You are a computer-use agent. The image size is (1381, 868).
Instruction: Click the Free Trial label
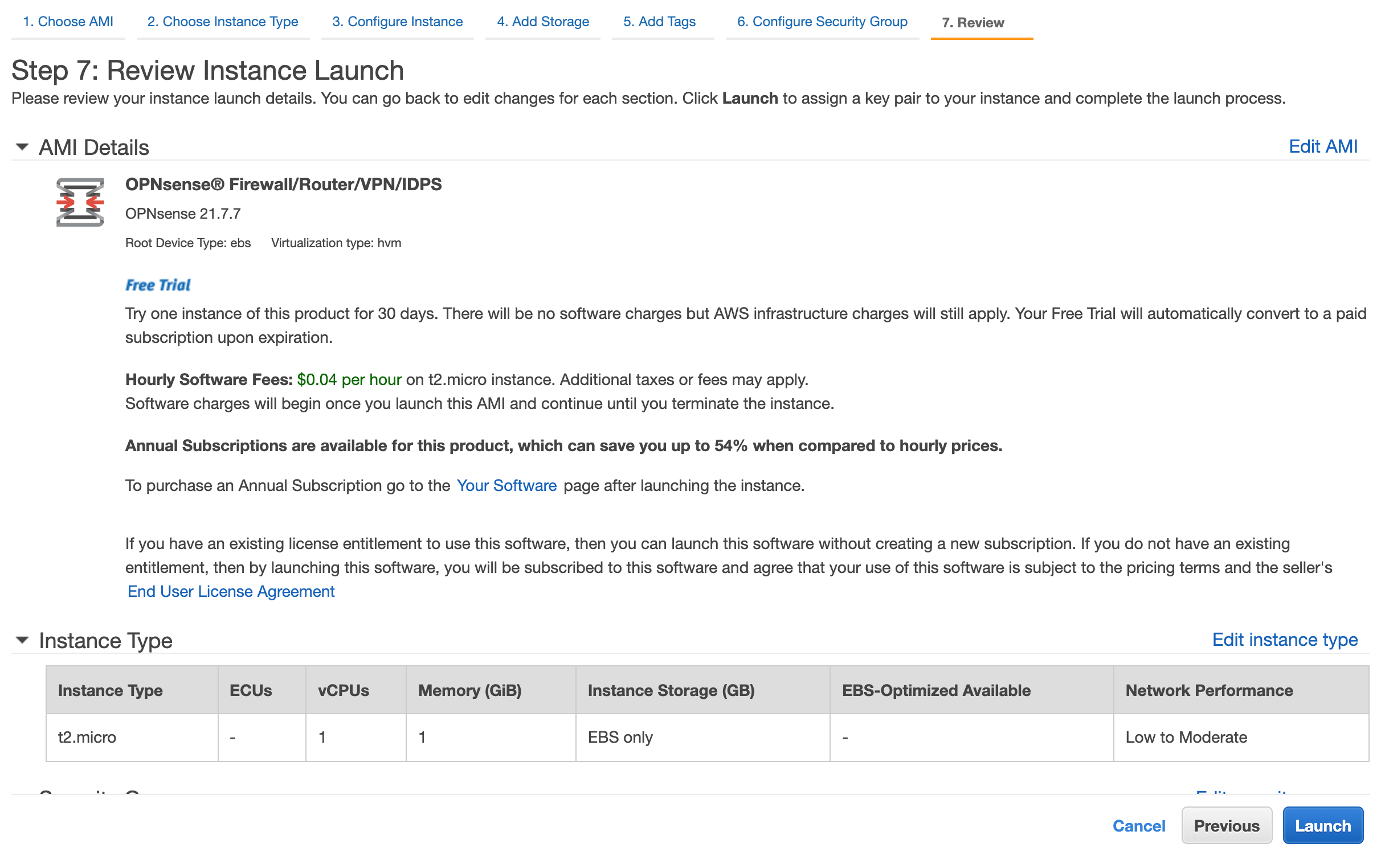[158, 285]
